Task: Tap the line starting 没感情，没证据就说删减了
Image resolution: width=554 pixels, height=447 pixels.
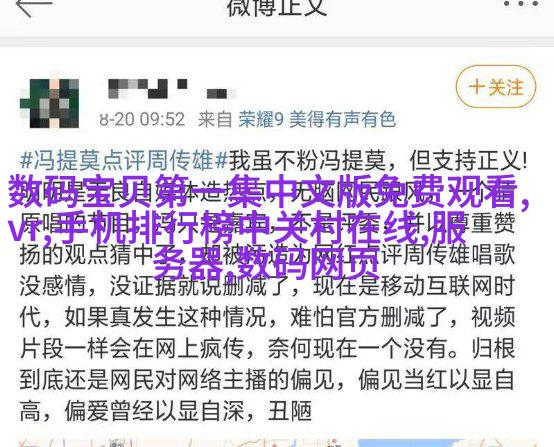Action: point(267,287)
